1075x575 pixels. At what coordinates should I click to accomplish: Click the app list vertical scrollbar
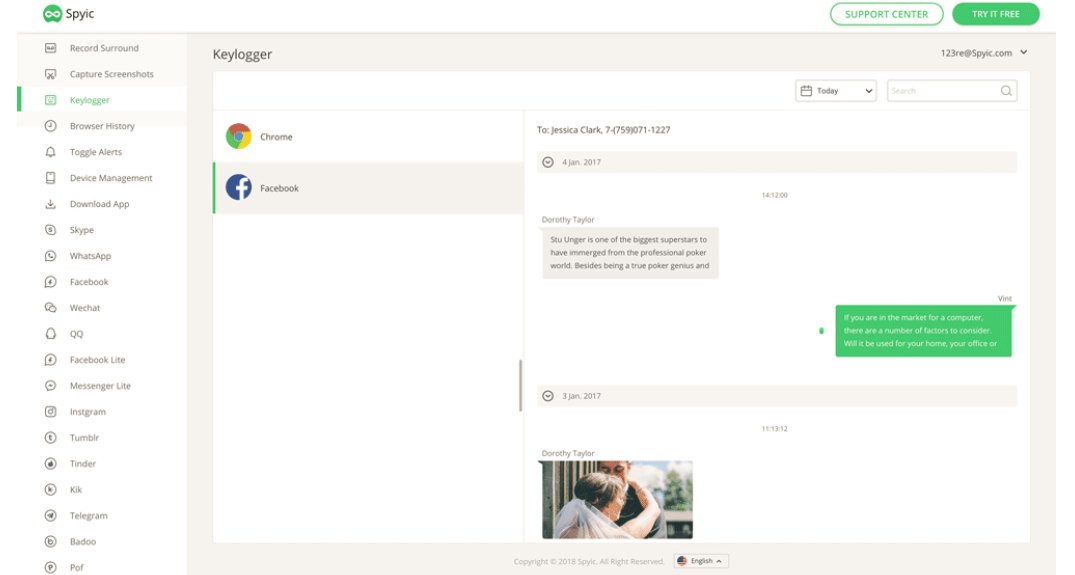(x=520, y=385)
